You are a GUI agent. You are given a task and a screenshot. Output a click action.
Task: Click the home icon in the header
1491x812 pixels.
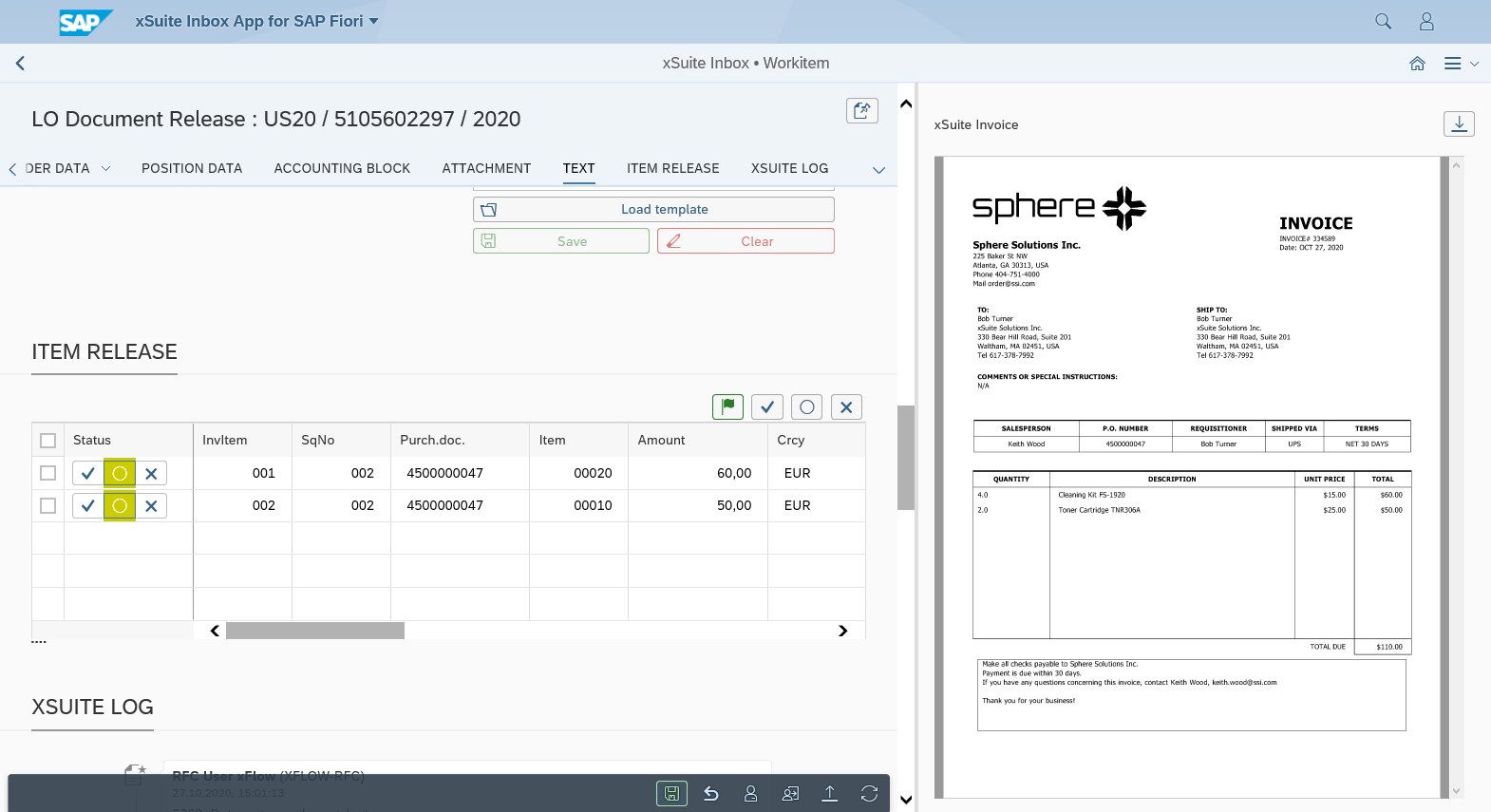(1417, 64)
